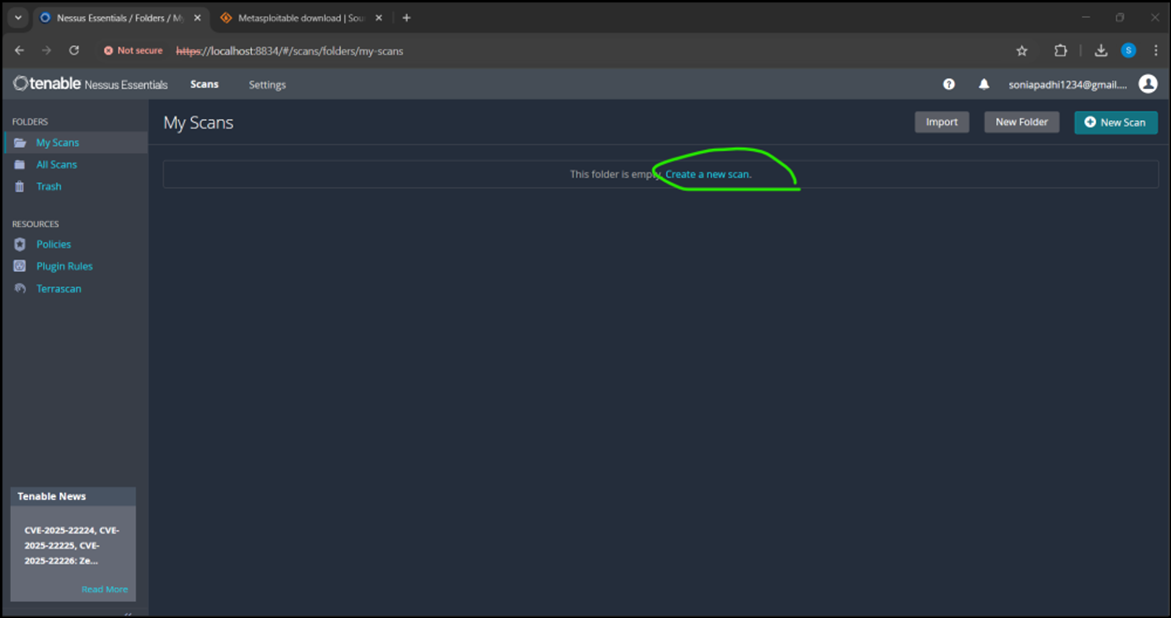The width and height of the screenshot is (1171, 618).
Task: Click Read More in Tenable News
Action: click(x=105, y=589)
